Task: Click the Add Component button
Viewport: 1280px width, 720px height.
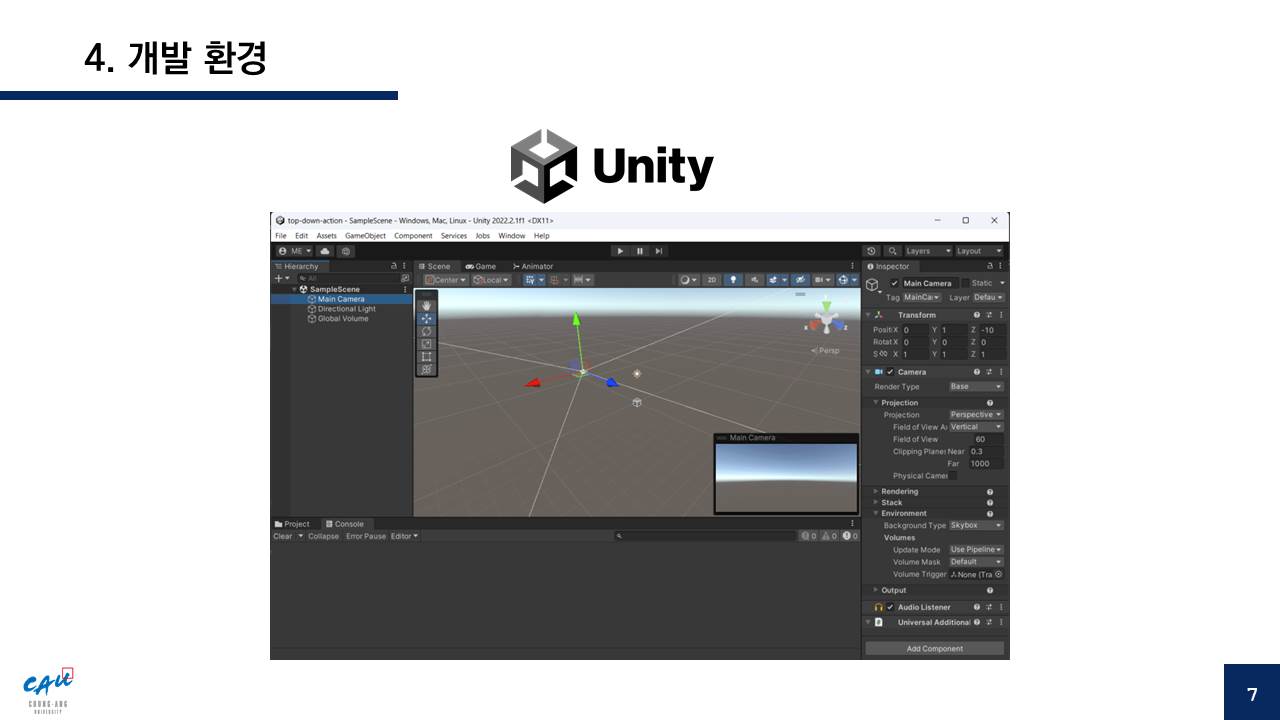Action: (x=934, y=648)
